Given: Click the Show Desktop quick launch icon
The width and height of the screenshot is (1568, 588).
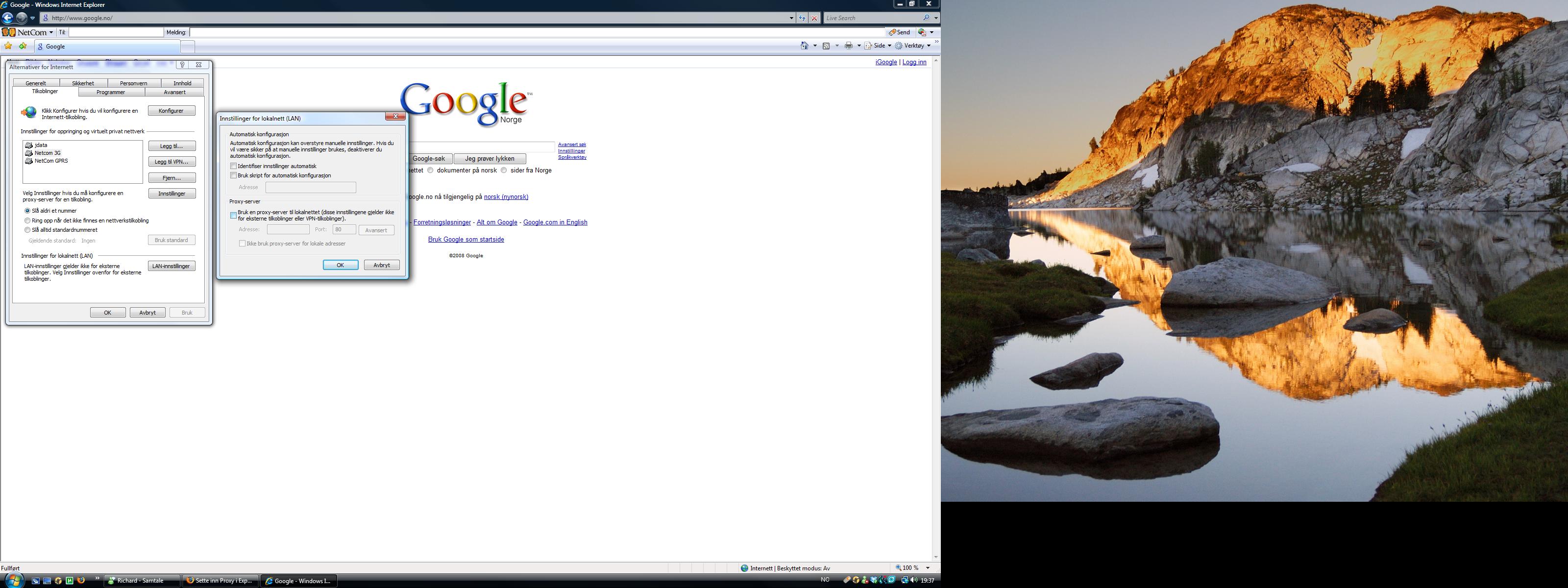Looking at the screenshot, I should 47,581.
